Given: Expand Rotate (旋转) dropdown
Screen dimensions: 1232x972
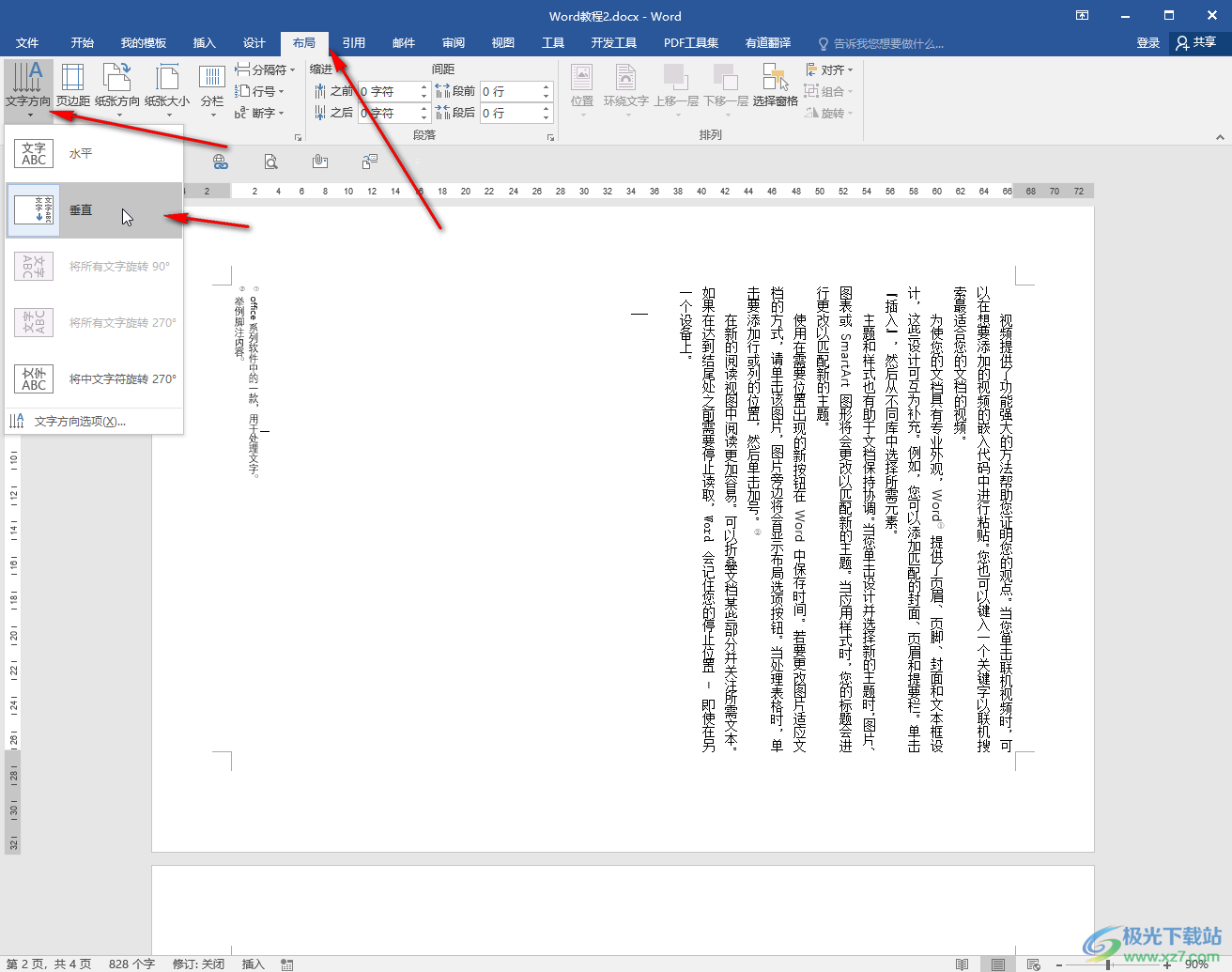Looking at the screenshot, I should pyautogui.click(x=829, y=113).
